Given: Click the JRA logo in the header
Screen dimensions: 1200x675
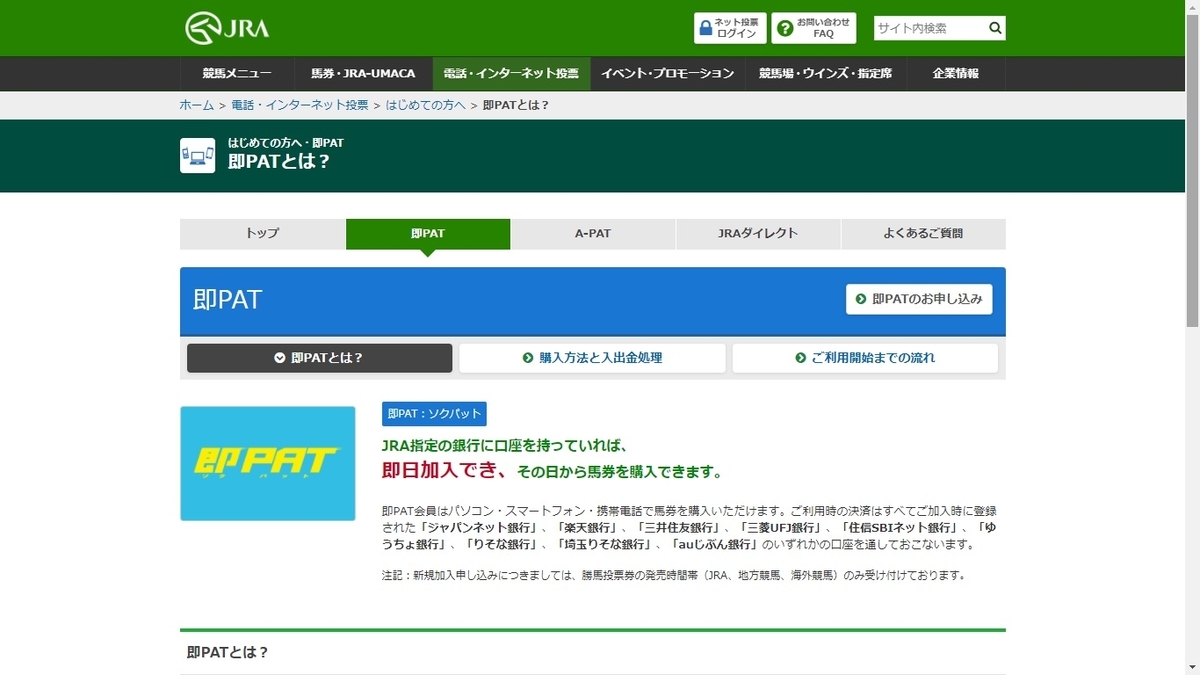Looking at the screenshot, I should point(227,28).
